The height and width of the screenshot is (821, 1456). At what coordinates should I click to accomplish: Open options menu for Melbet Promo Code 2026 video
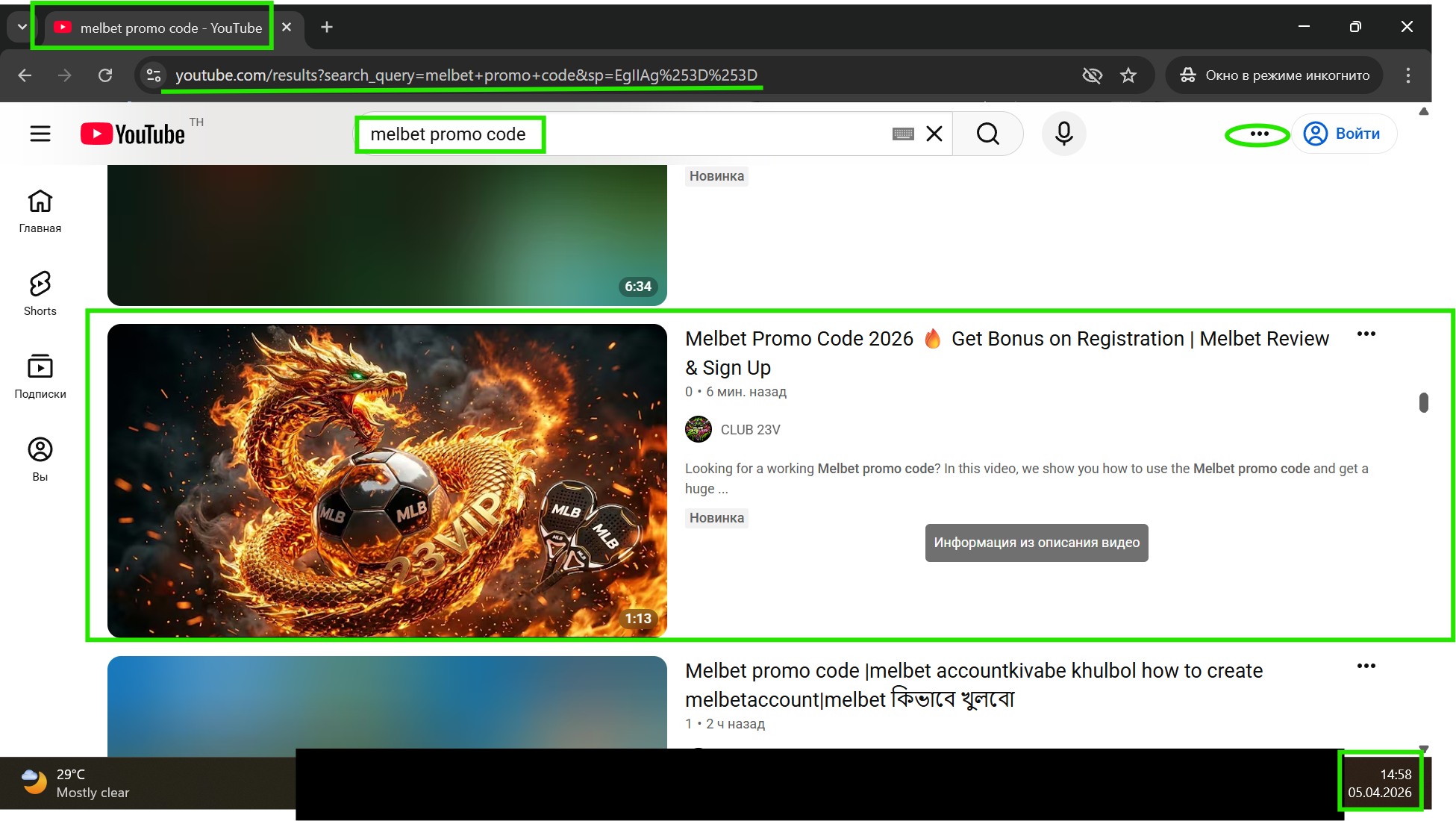(1366, 334)
